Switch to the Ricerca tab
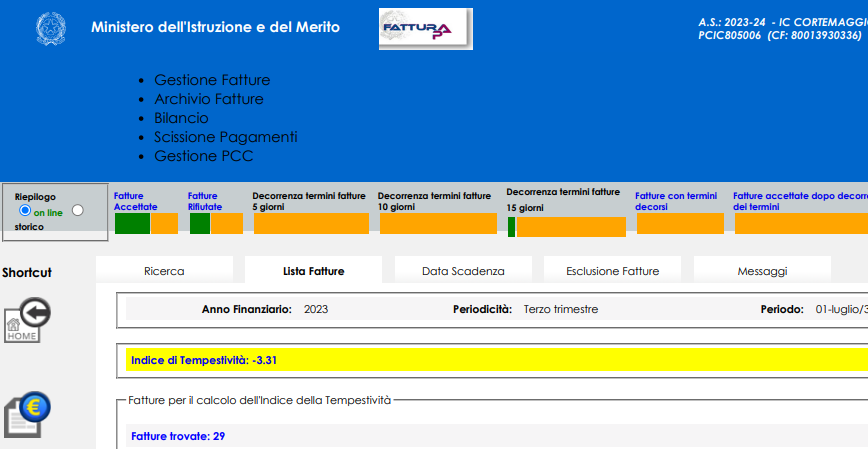868x449 pixels. click(164, 270)
